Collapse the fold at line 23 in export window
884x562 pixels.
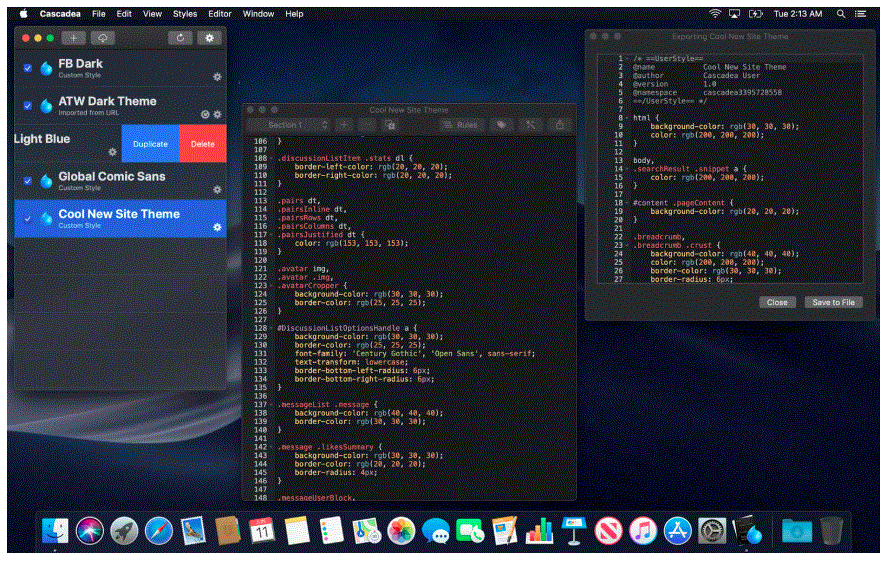tap(627, 245)
